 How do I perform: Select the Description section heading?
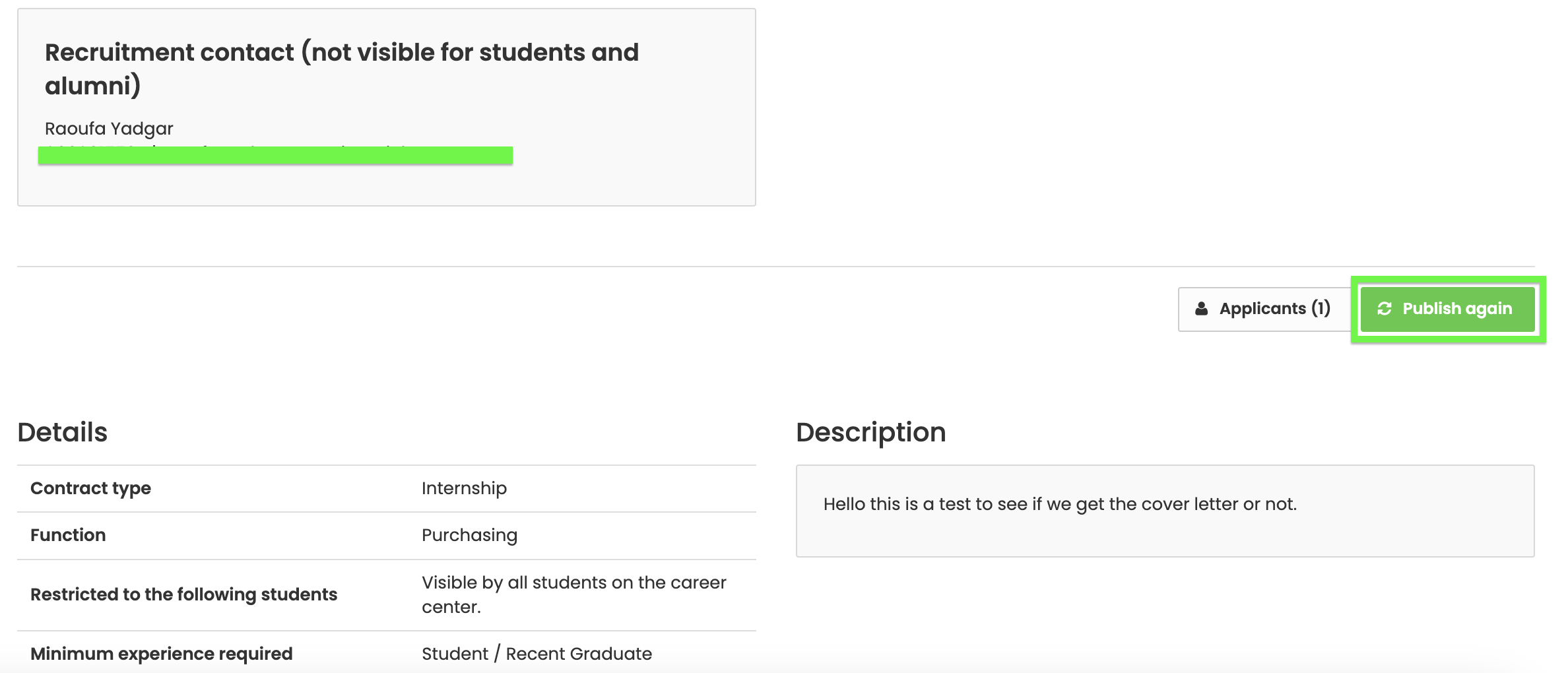pos(871,432)
